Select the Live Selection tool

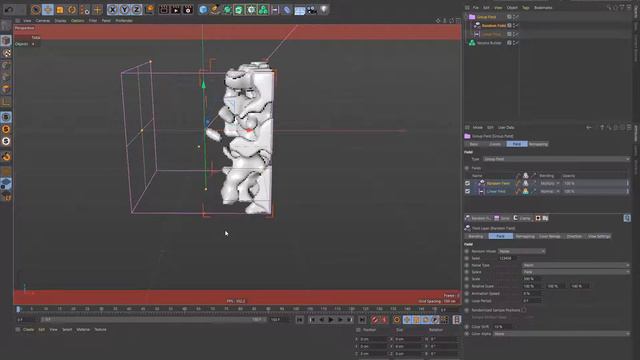[36, 9]
